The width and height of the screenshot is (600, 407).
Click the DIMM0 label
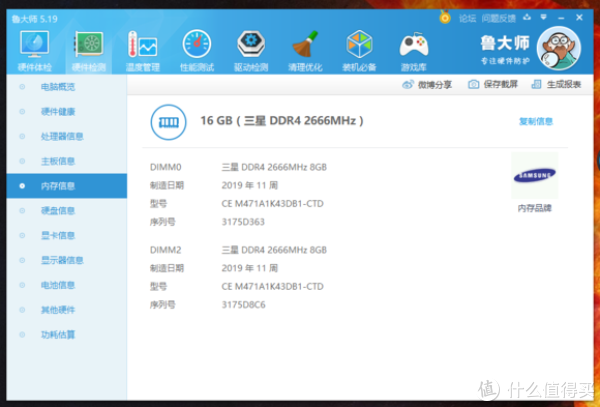[165, 167]
